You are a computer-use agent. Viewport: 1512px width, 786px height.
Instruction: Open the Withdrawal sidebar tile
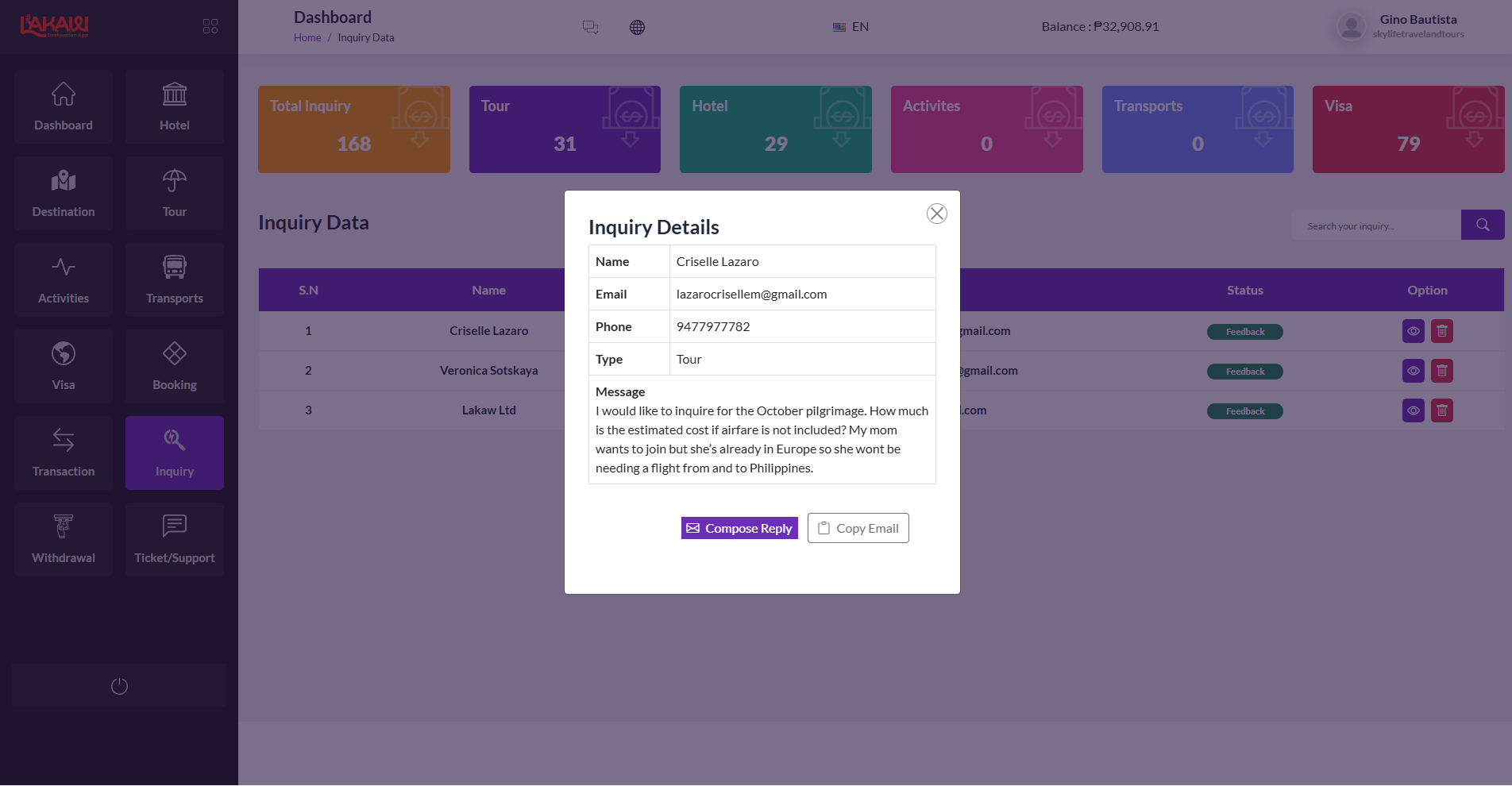tap(64, 539)
